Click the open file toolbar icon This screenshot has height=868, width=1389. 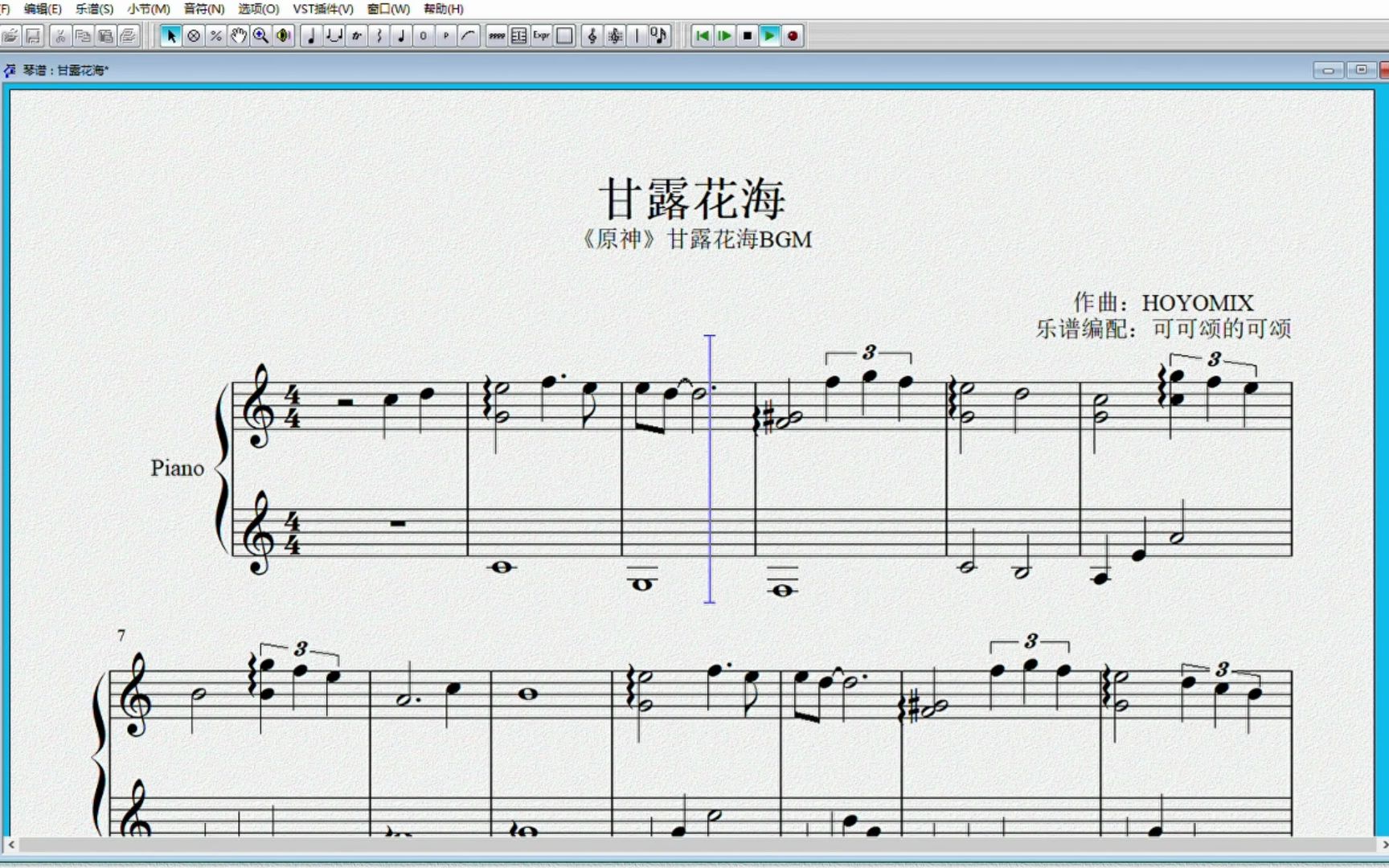[10, 35]
